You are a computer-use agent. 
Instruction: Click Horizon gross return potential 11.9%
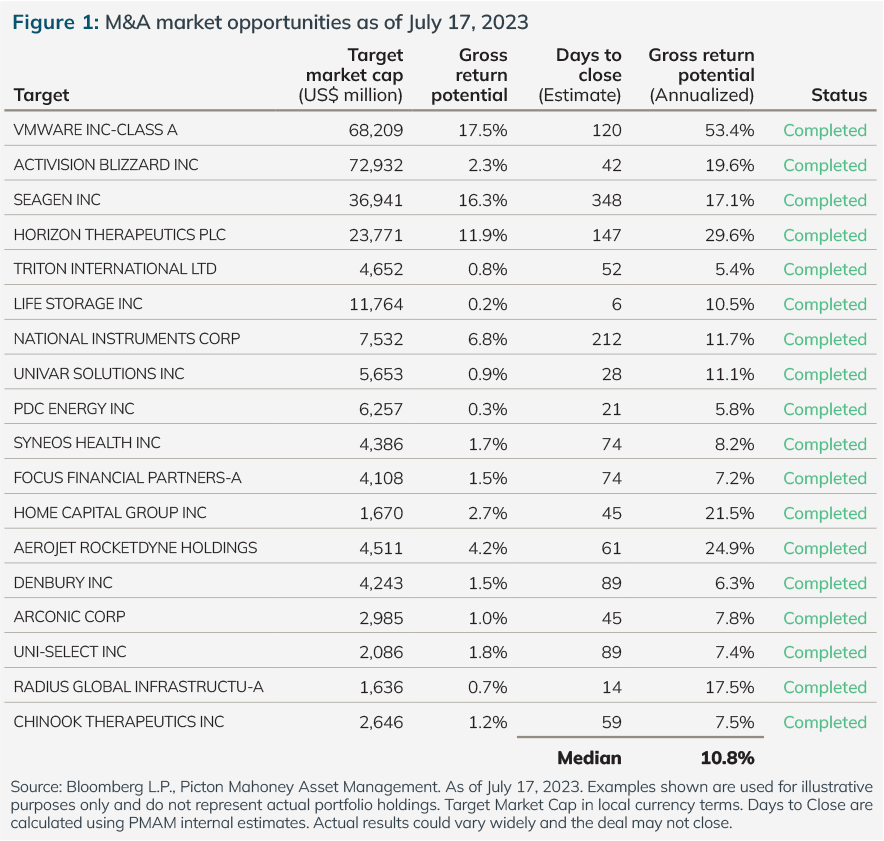[483, 235]
